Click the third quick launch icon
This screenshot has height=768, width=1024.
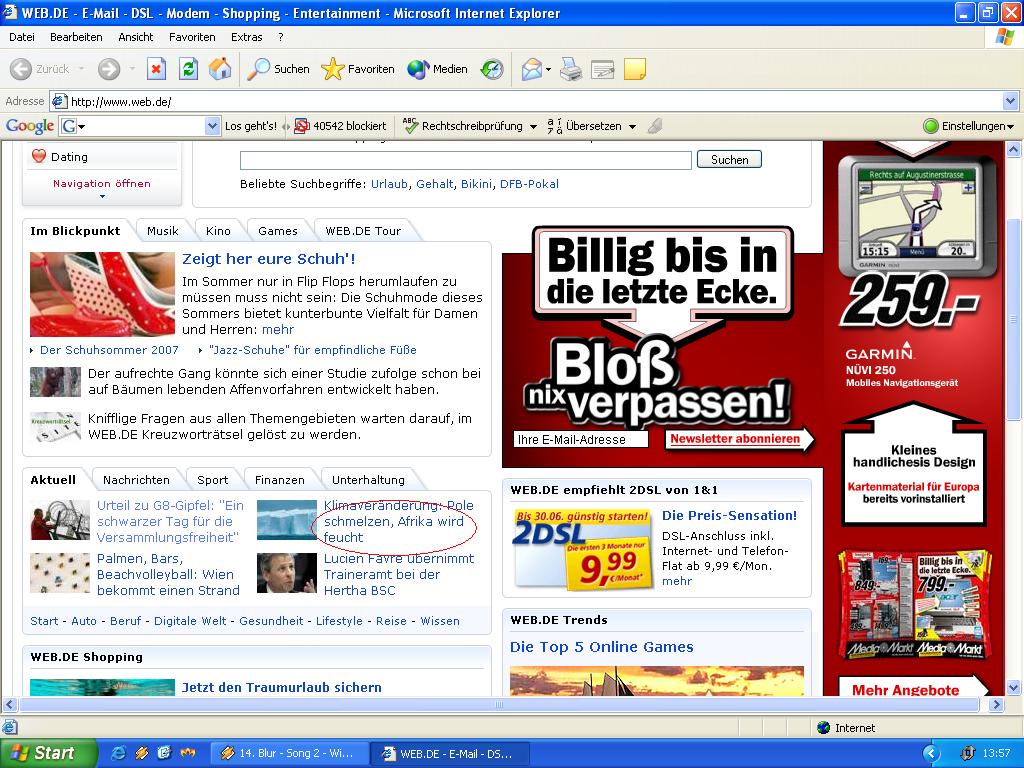tap(164, 753)
